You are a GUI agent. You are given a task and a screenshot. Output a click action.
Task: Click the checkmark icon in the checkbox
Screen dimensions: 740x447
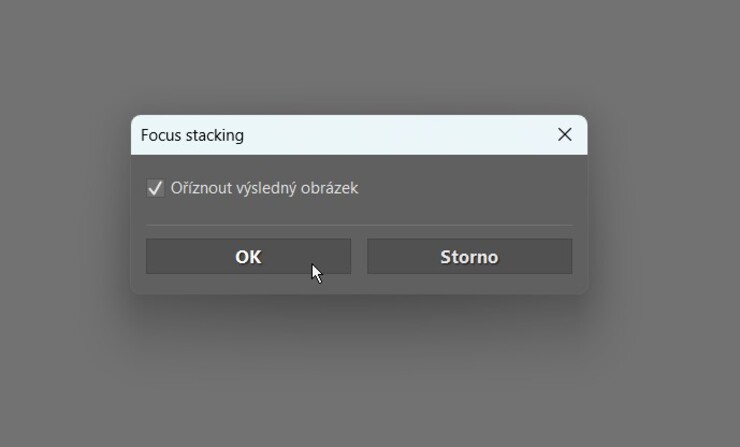click(x=155, y=188)
